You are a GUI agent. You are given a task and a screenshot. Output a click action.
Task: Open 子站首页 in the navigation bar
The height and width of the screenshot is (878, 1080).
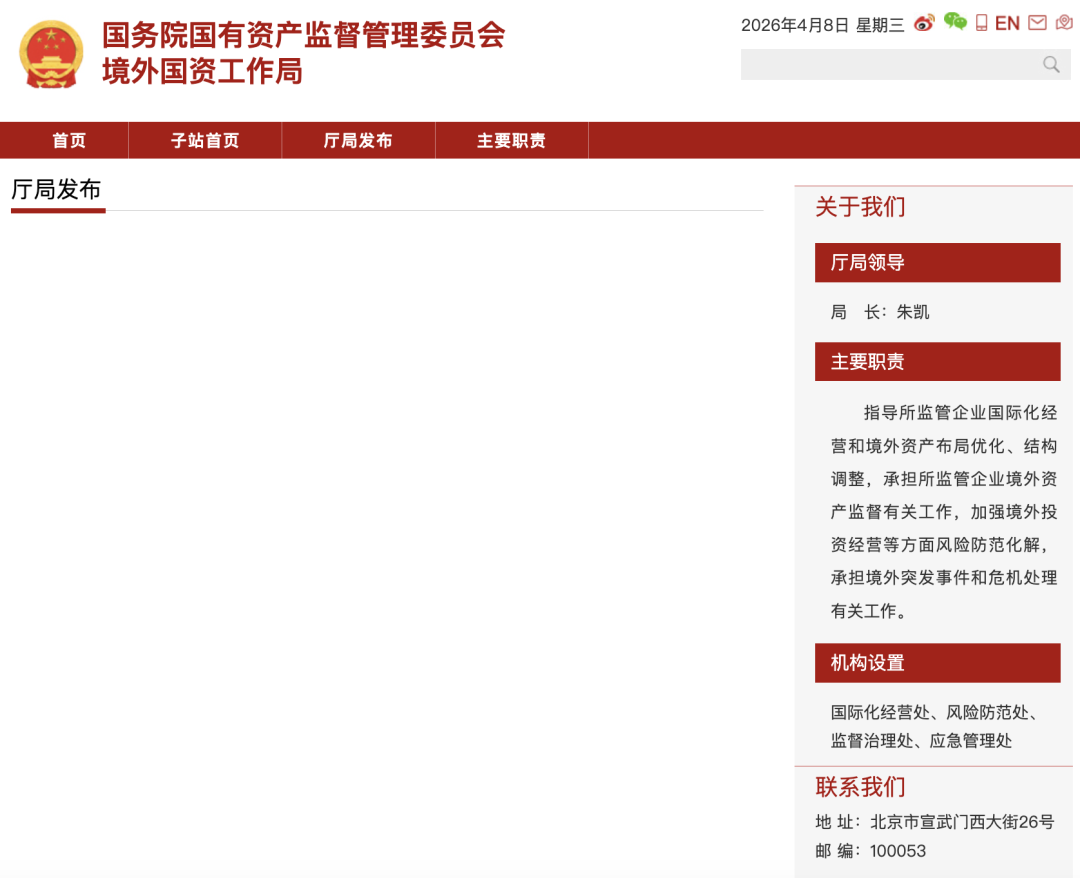pos(205,141)
